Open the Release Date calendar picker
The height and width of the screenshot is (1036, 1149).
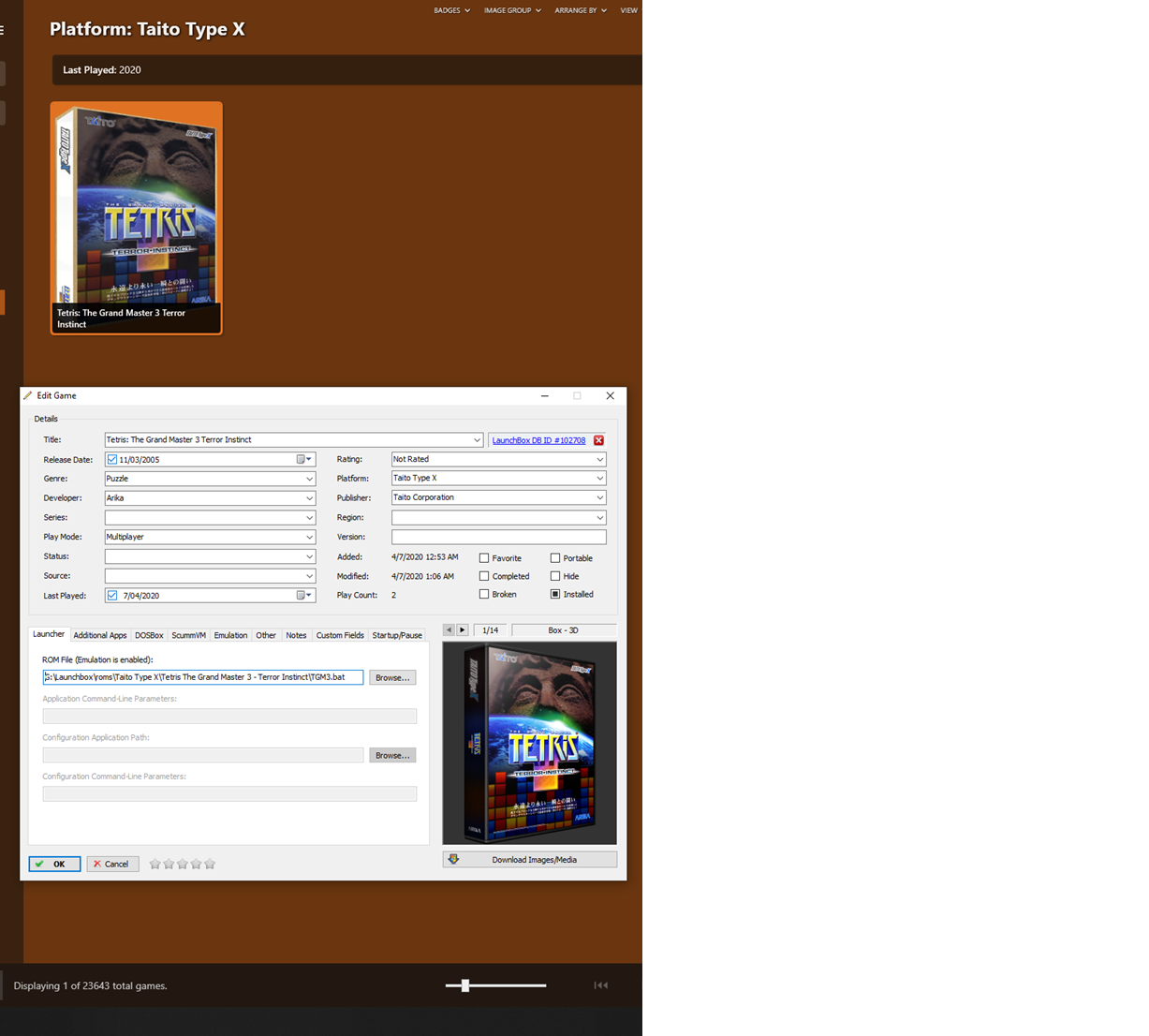coord(304,459)
